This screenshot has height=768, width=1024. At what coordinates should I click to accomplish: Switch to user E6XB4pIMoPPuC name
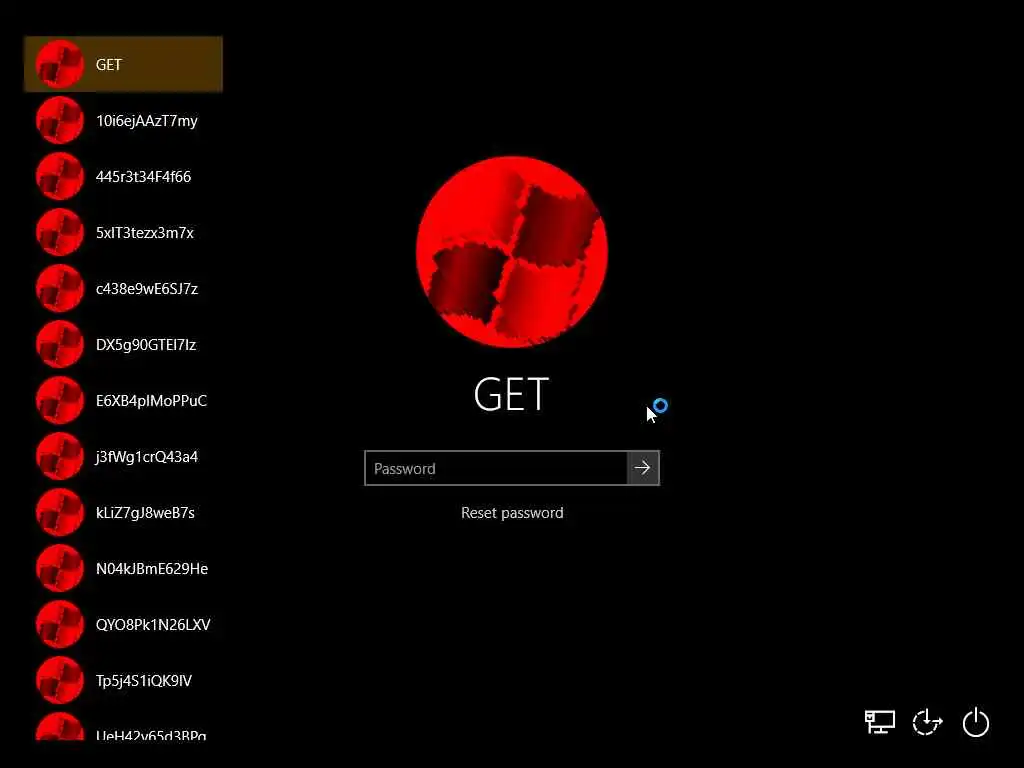[x=151, y=400]
